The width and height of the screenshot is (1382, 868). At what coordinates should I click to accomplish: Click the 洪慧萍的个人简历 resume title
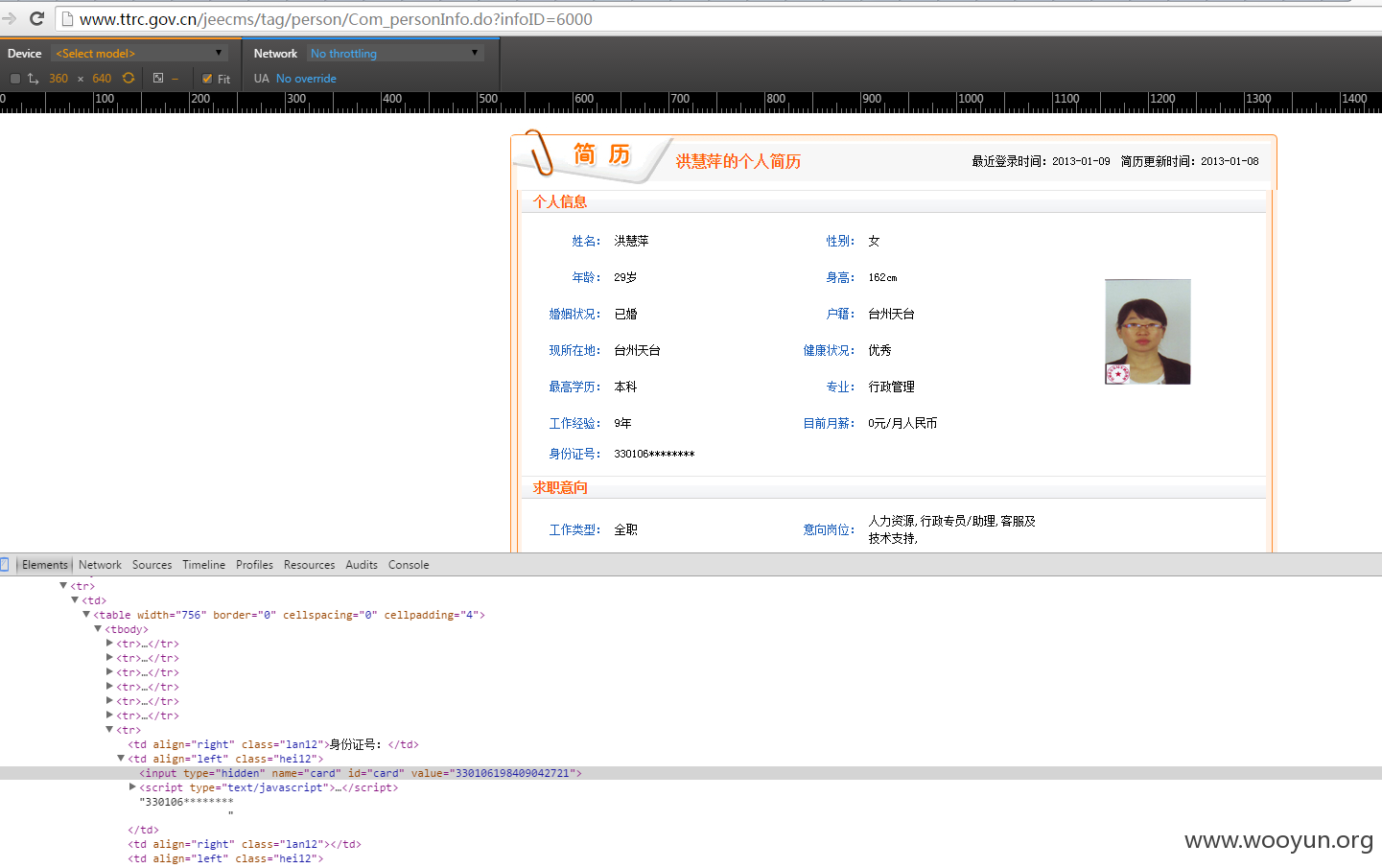pyautogui.click(x=738, y=161)
